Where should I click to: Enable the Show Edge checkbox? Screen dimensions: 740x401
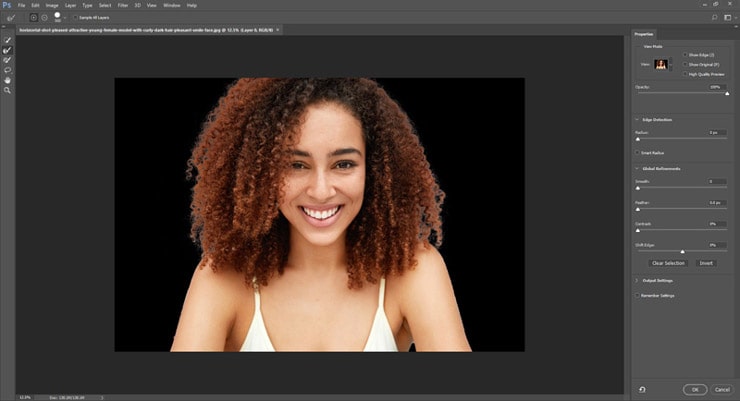tap(684, 55)
